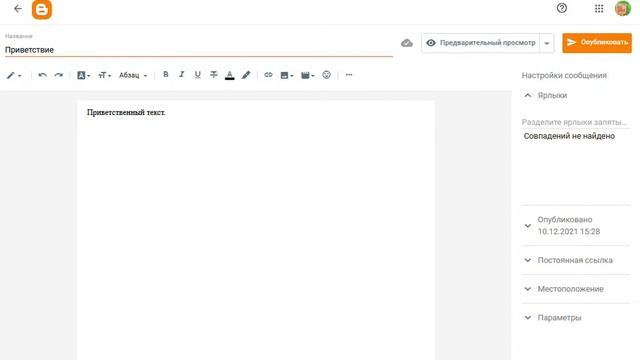Open the Google apps grid

[x=599, y=9]
